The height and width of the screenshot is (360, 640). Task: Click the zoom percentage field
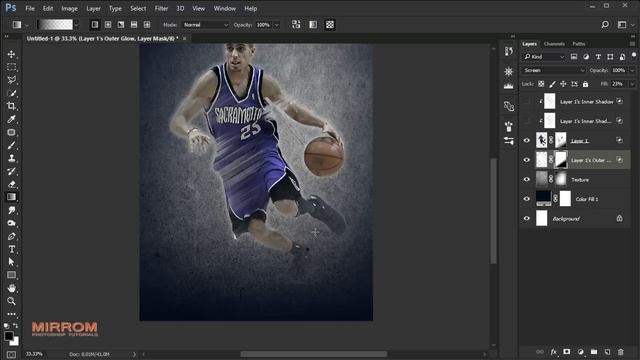click(x=34, y=354)
